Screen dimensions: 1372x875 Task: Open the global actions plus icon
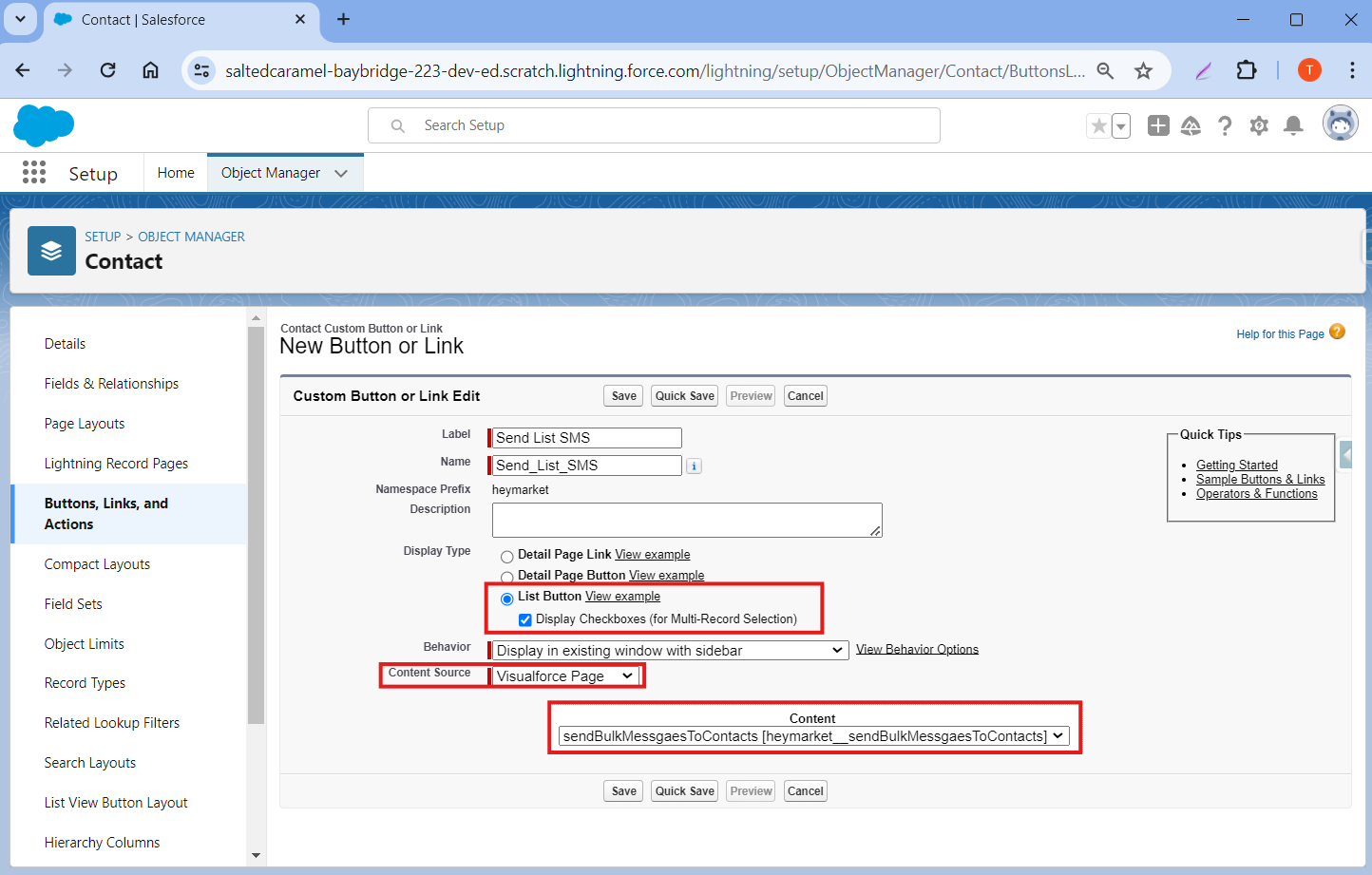pos(1158,125)
